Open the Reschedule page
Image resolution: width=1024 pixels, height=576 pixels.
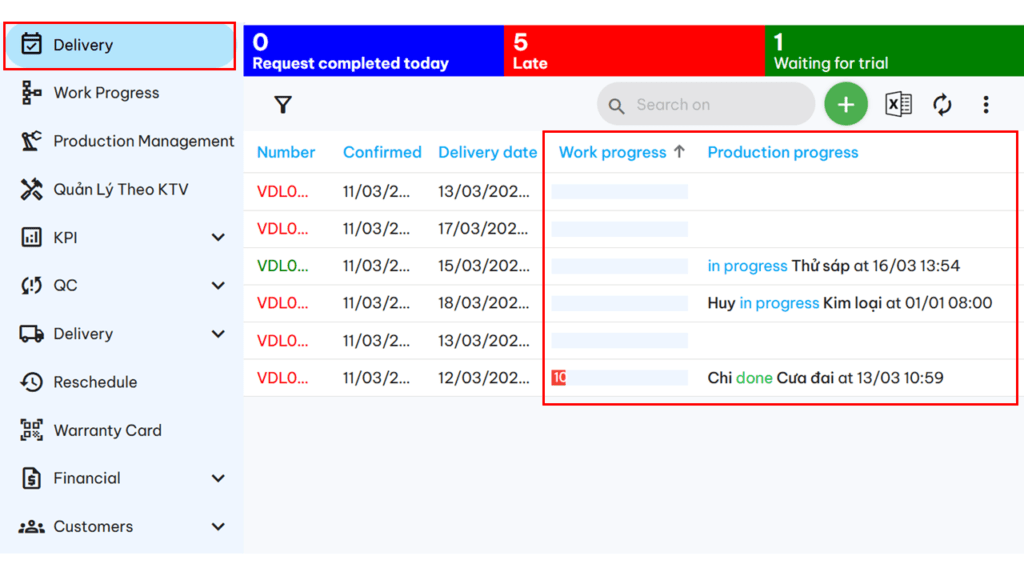[x=95, y=382]
